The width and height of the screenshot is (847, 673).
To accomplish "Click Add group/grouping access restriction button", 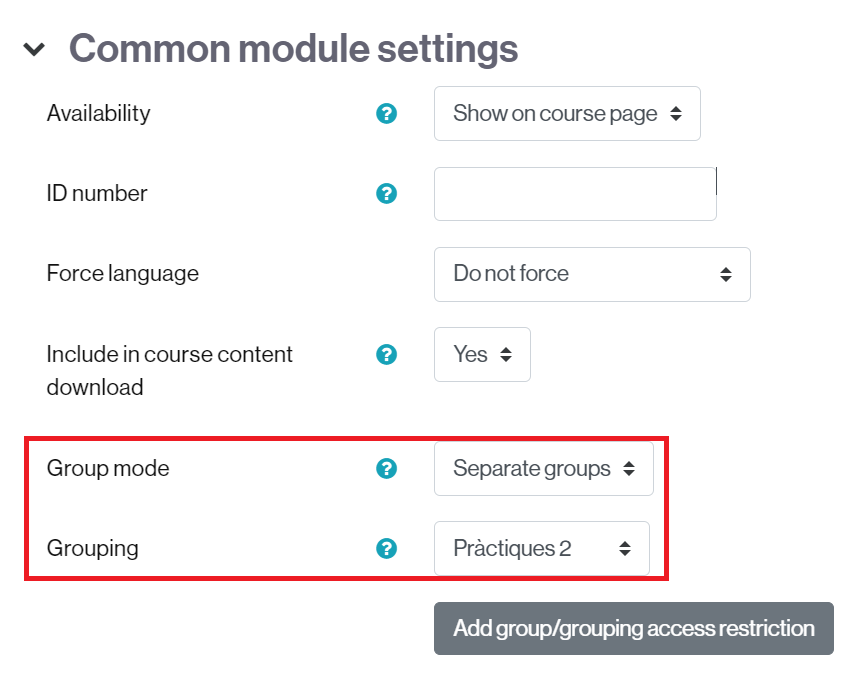I will (634, 628).
